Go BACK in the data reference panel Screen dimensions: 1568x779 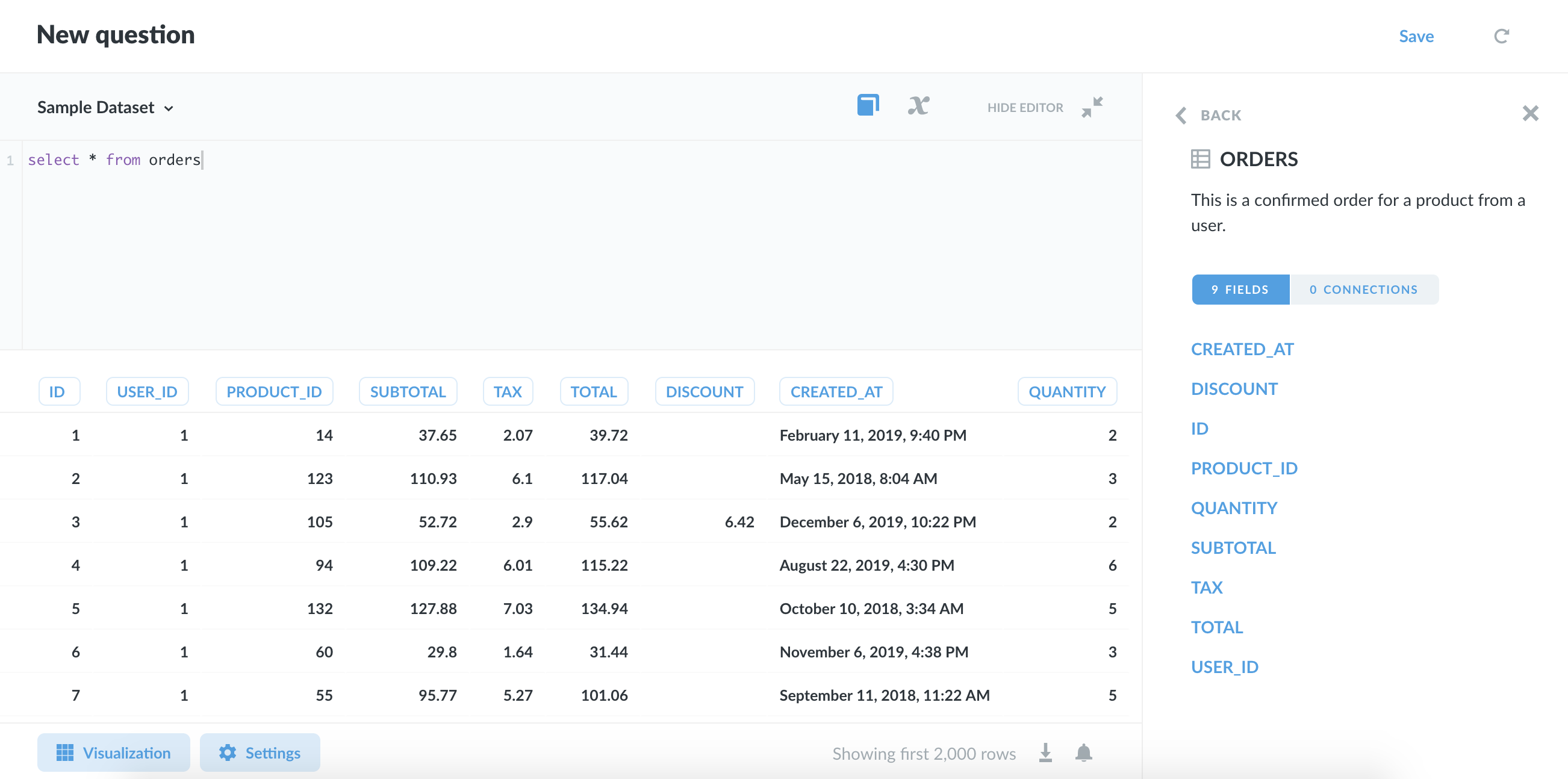(1209, 115)
